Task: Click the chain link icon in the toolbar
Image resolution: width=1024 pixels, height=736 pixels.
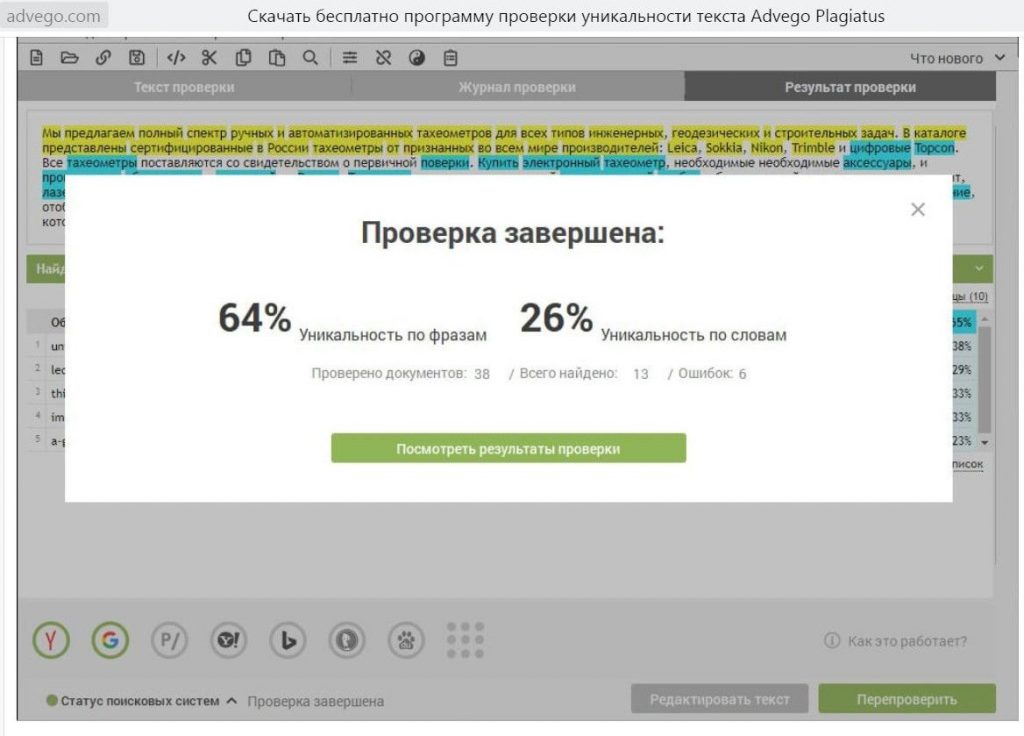Action: pos(103,57)
